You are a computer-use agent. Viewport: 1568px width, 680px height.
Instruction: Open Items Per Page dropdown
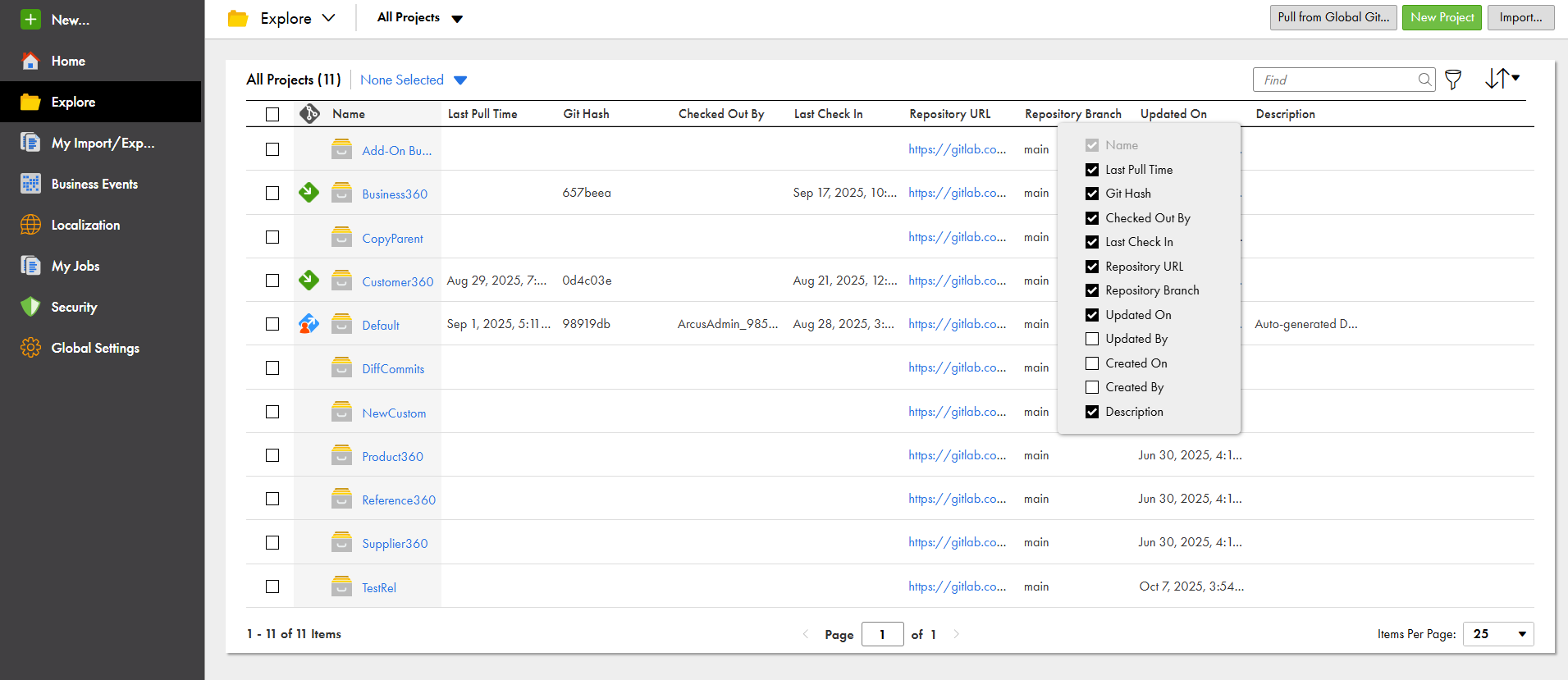pos(1498,634)
